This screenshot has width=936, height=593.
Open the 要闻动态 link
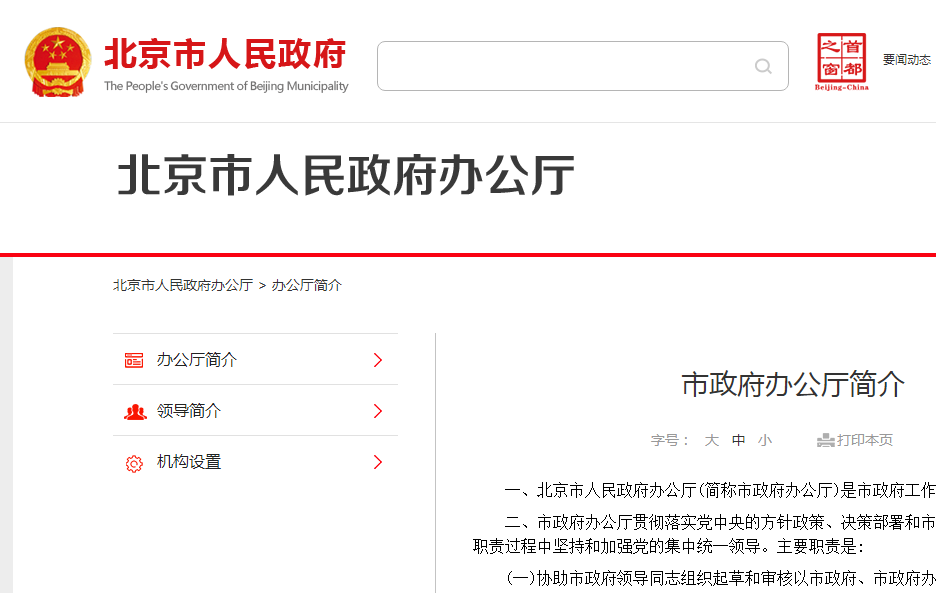click(x=905, y=60)
